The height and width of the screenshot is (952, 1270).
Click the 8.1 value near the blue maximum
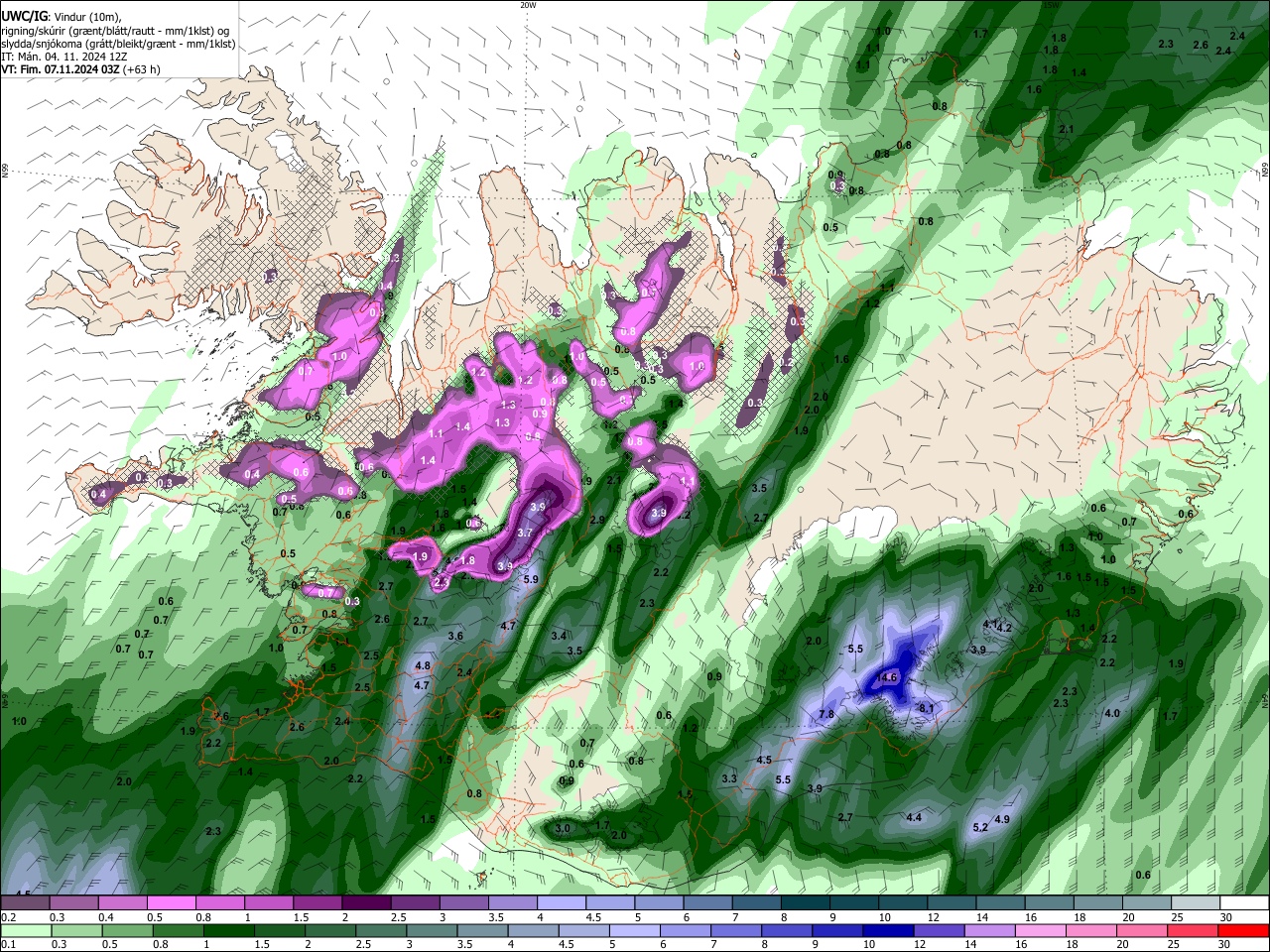[x=927, y=708]
